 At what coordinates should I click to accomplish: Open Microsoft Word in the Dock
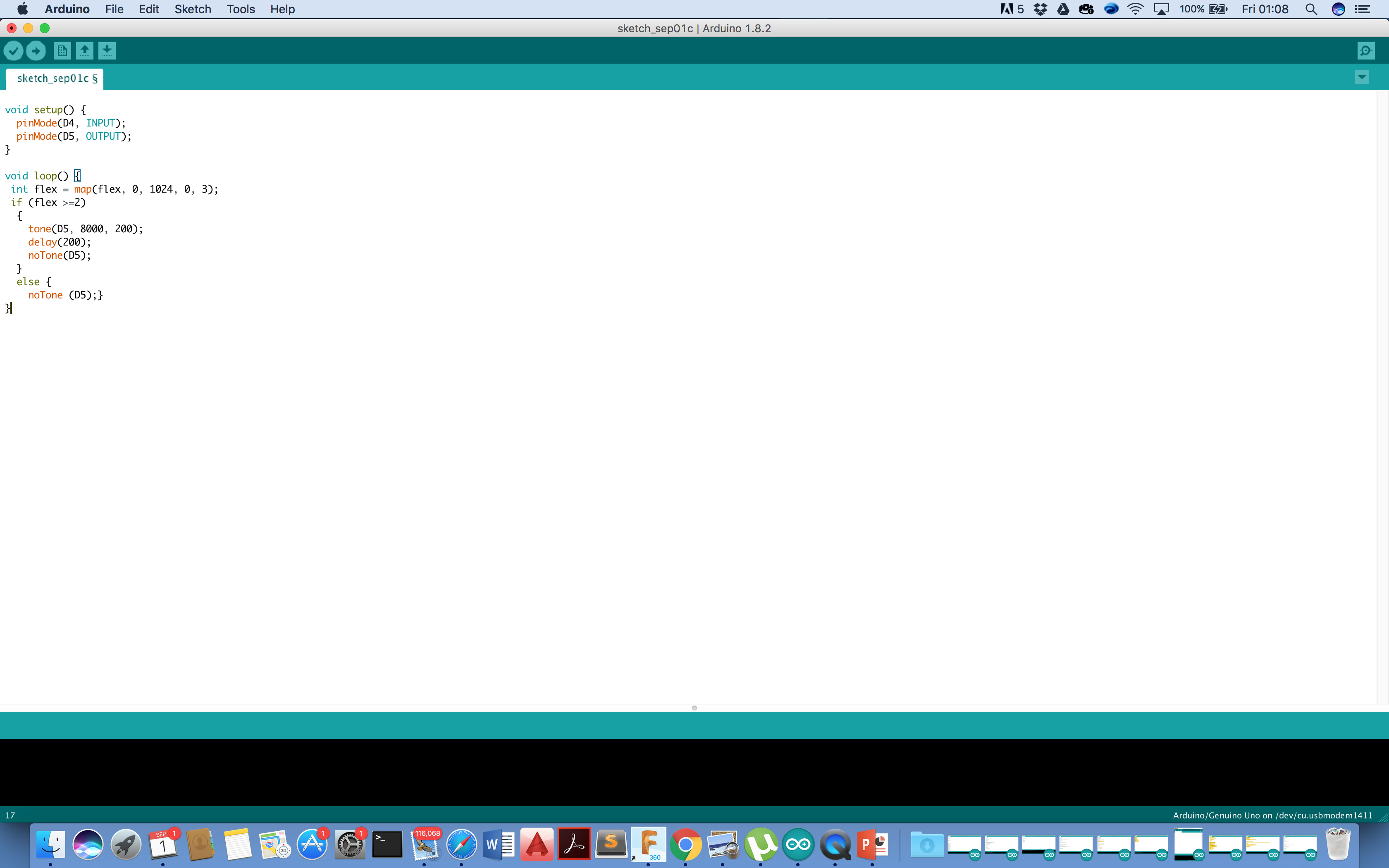[x=499, y=844]
